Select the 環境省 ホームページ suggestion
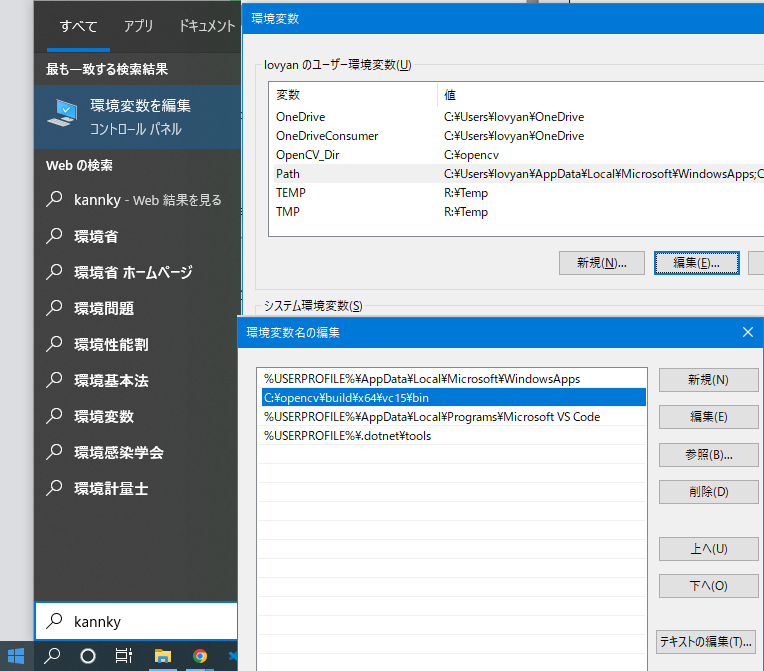Image resolution: width=764 pixels, height=671 pixels. 137,272
